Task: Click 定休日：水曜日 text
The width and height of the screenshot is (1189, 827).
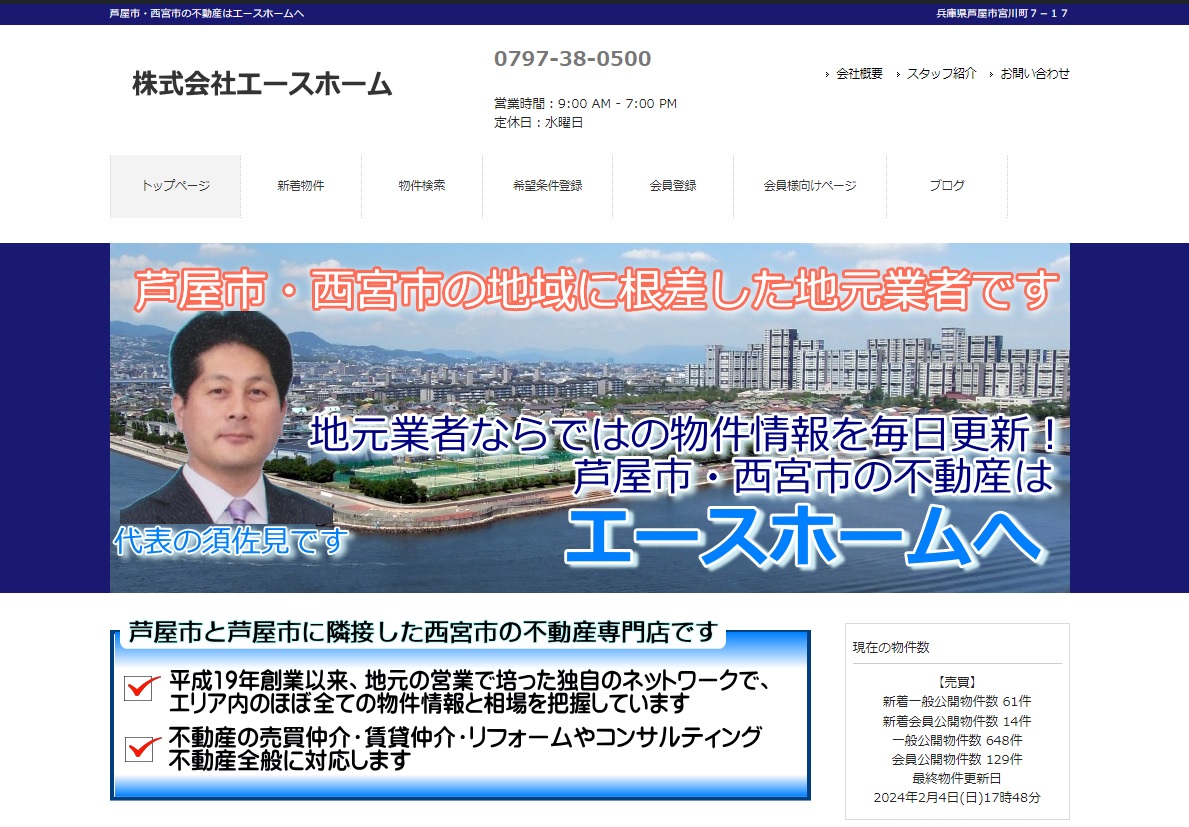Action: coord(538,122)
